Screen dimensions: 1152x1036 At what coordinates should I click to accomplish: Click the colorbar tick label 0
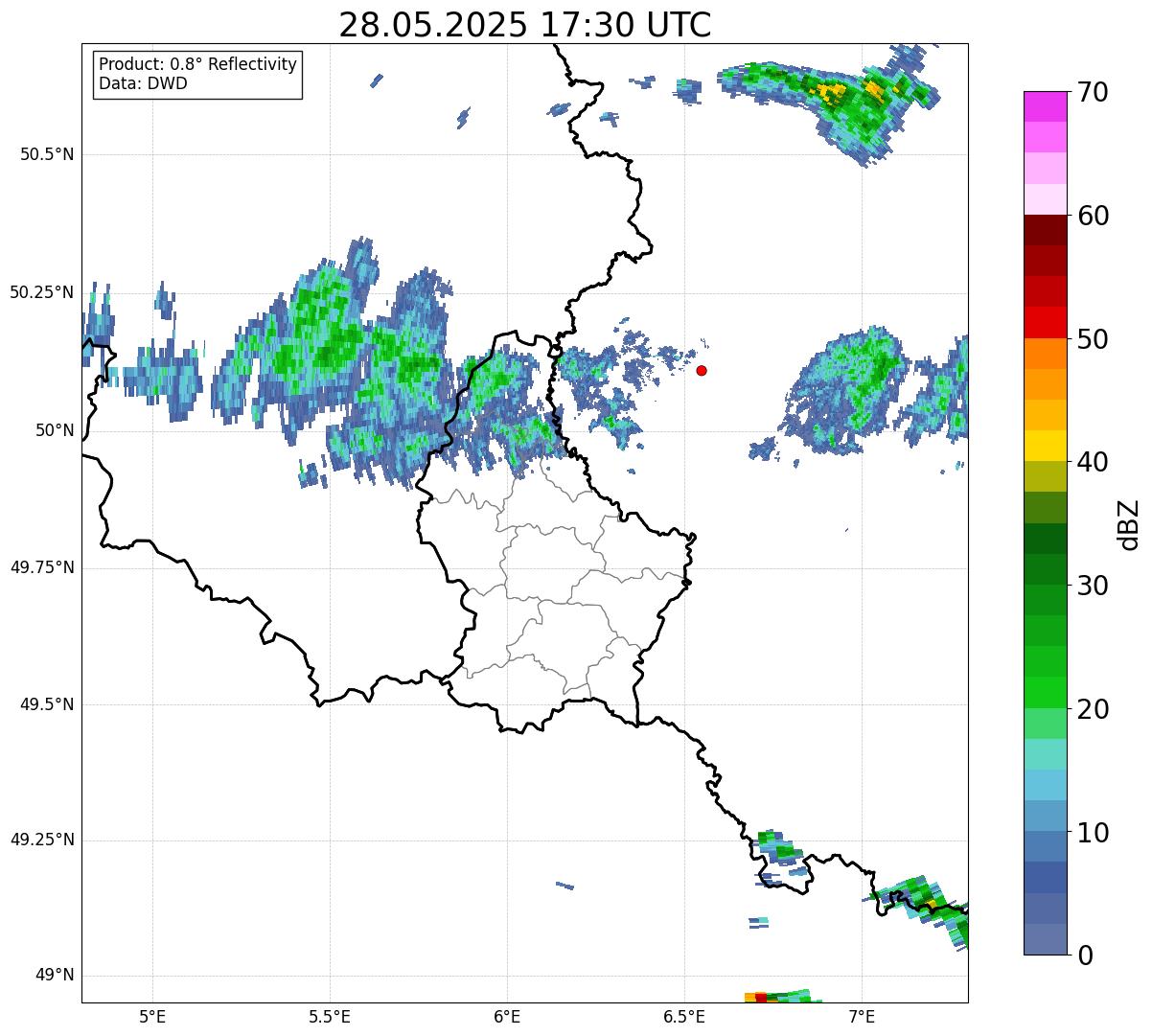[x=1086, y=955]
